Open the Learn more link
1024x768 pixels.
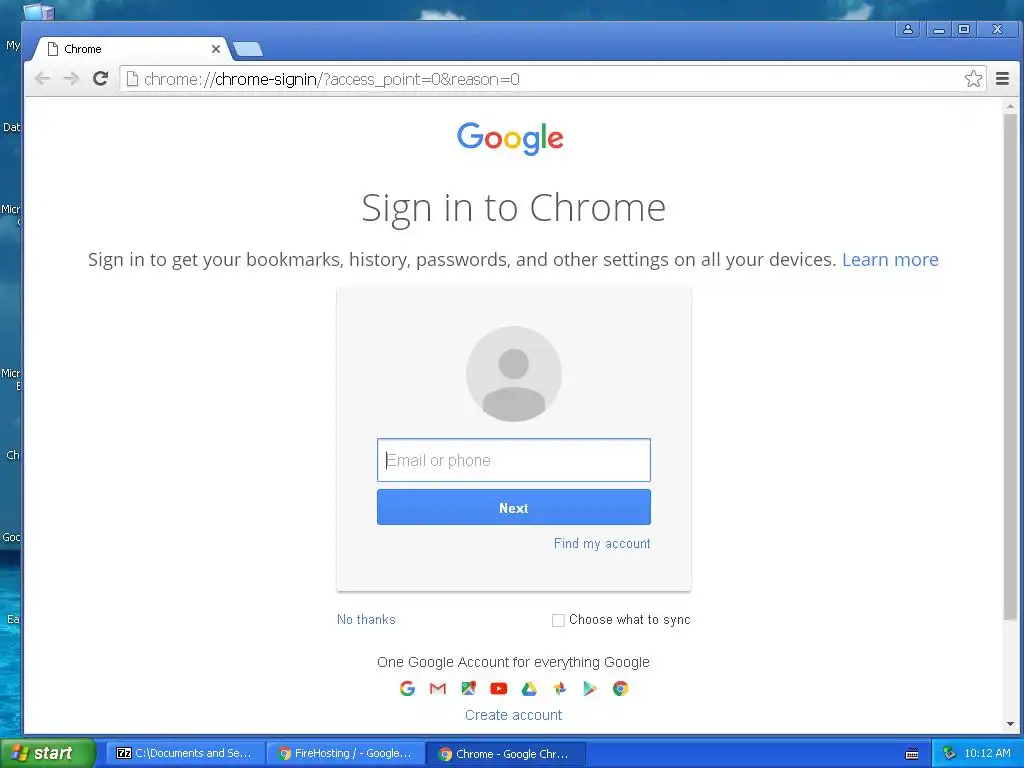[x=890, y=260]
